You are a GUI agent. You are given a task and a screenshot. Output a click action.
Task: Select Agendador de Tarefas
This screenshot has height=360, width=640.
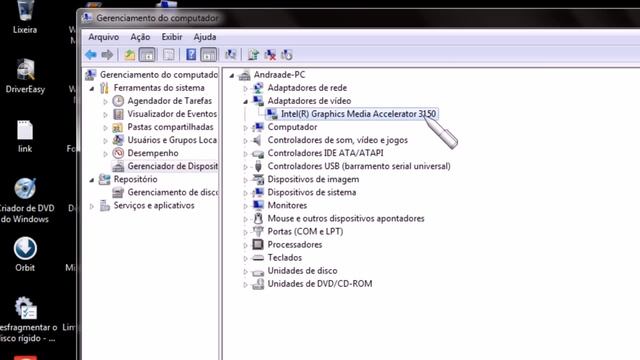tap(169, 101)
